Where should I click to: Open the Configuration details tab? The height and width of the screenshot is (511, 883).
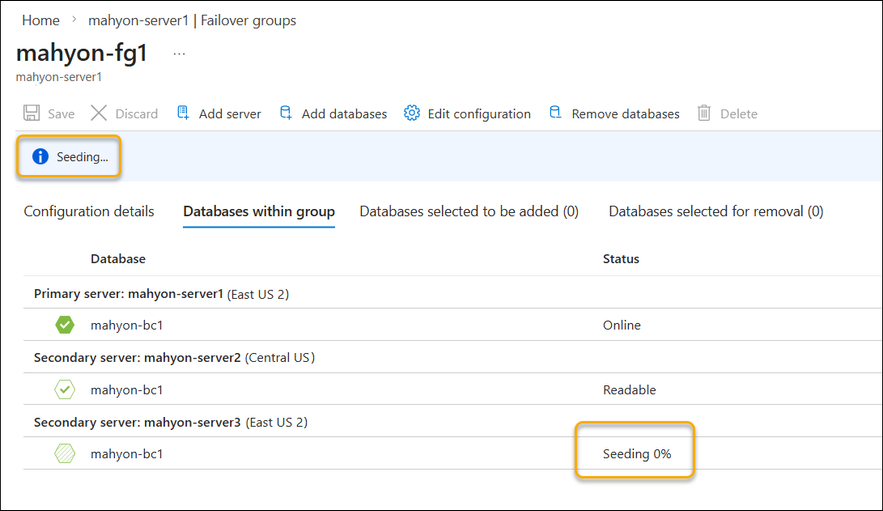click(x=89, y=211)
